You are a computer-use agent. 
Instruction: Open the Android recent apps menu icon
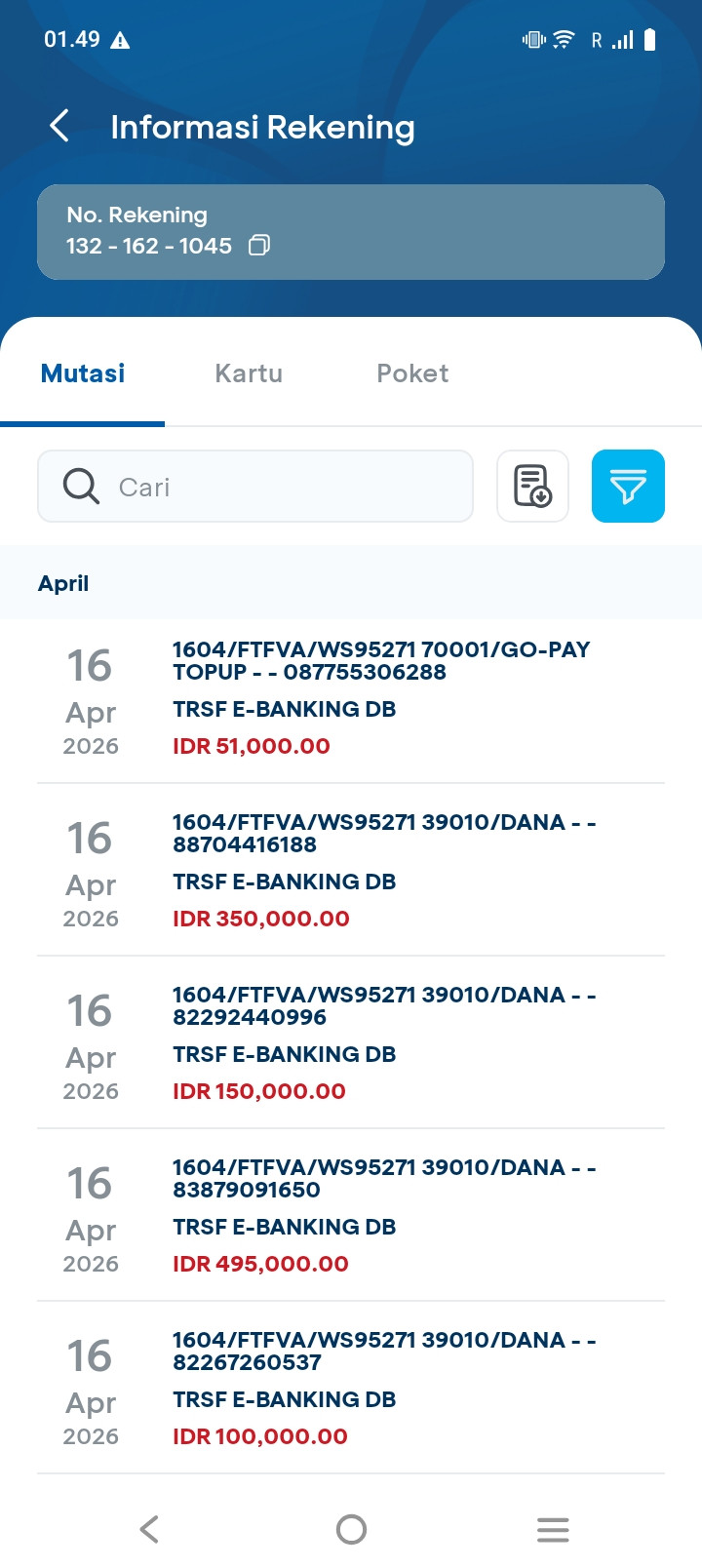553,1529
